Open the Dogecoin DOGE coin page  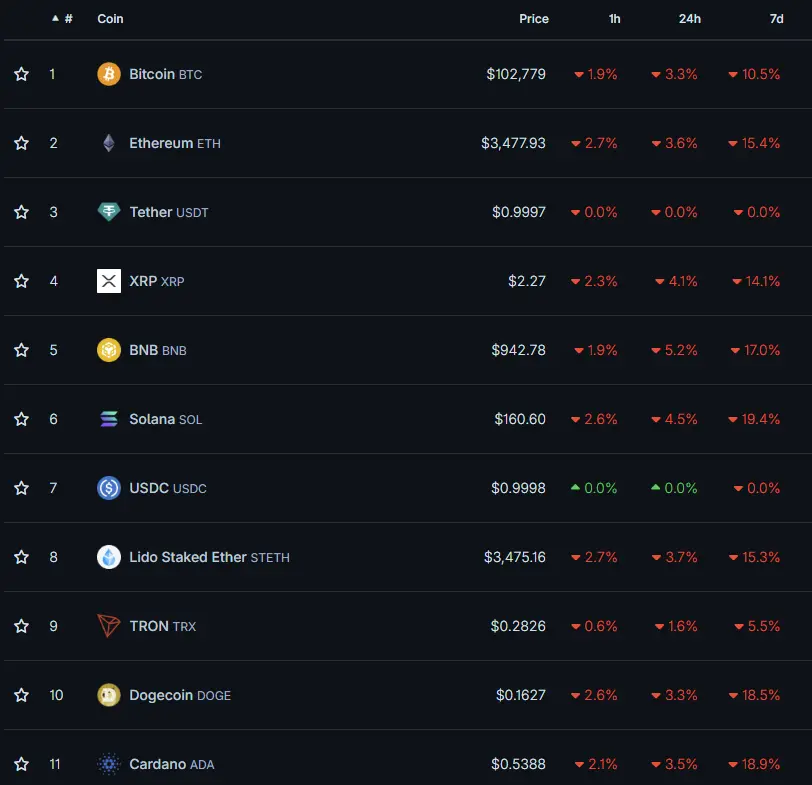point(180,695)
